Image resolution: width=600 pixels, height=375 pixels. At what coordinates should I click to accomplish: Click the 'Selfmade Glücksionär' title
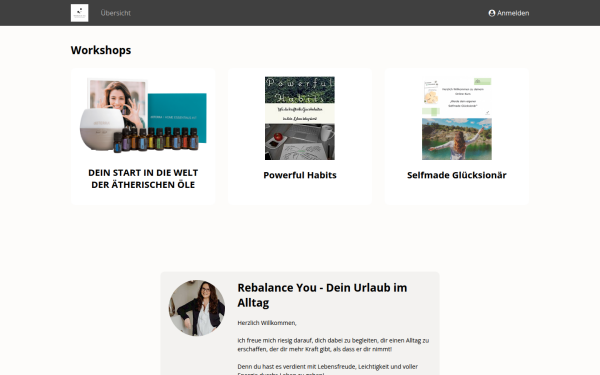[x=457, y=175]
